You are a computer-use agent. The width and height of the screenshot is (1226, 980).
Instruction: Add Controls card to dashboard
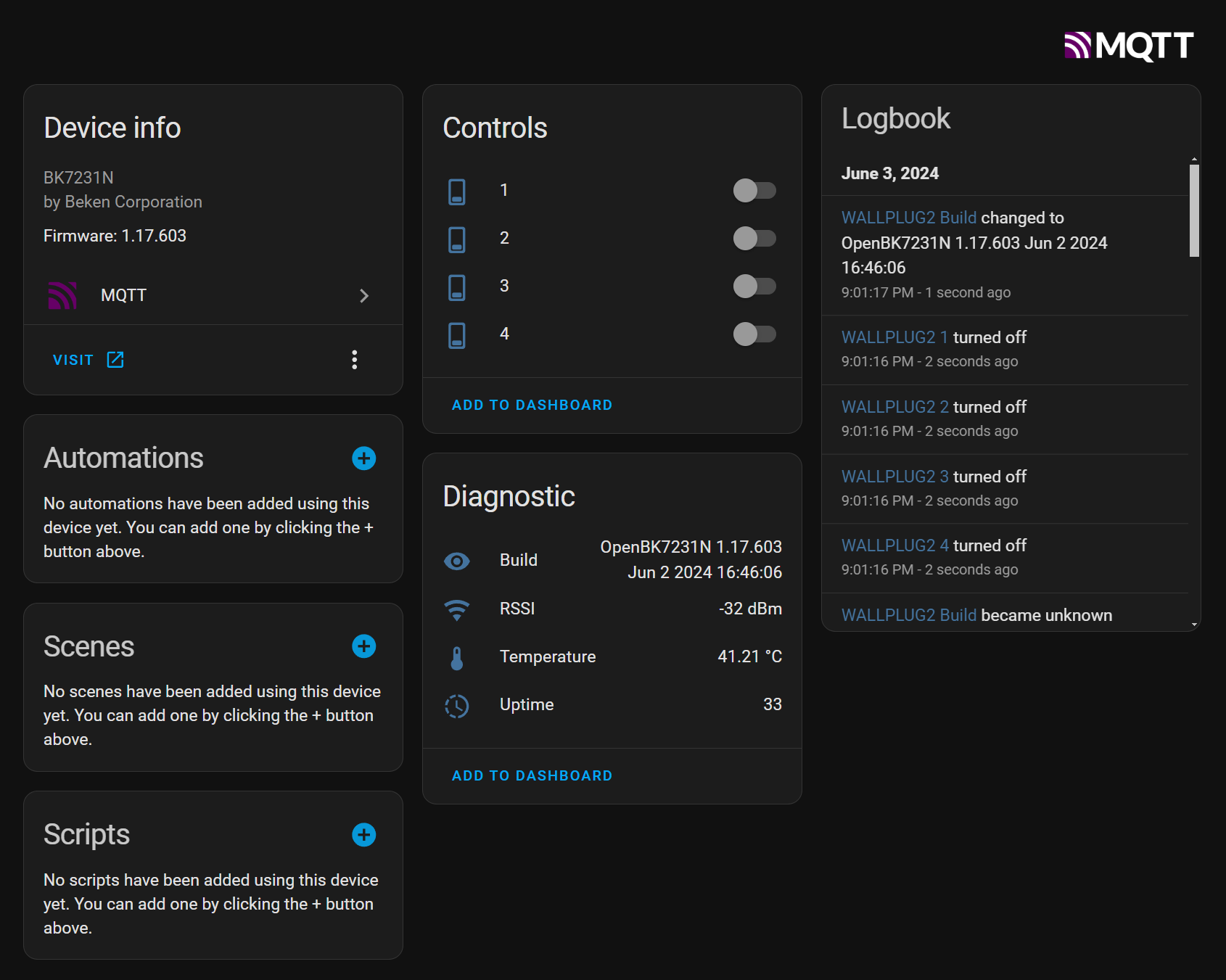pyautogui.click(x=532, y=405)
